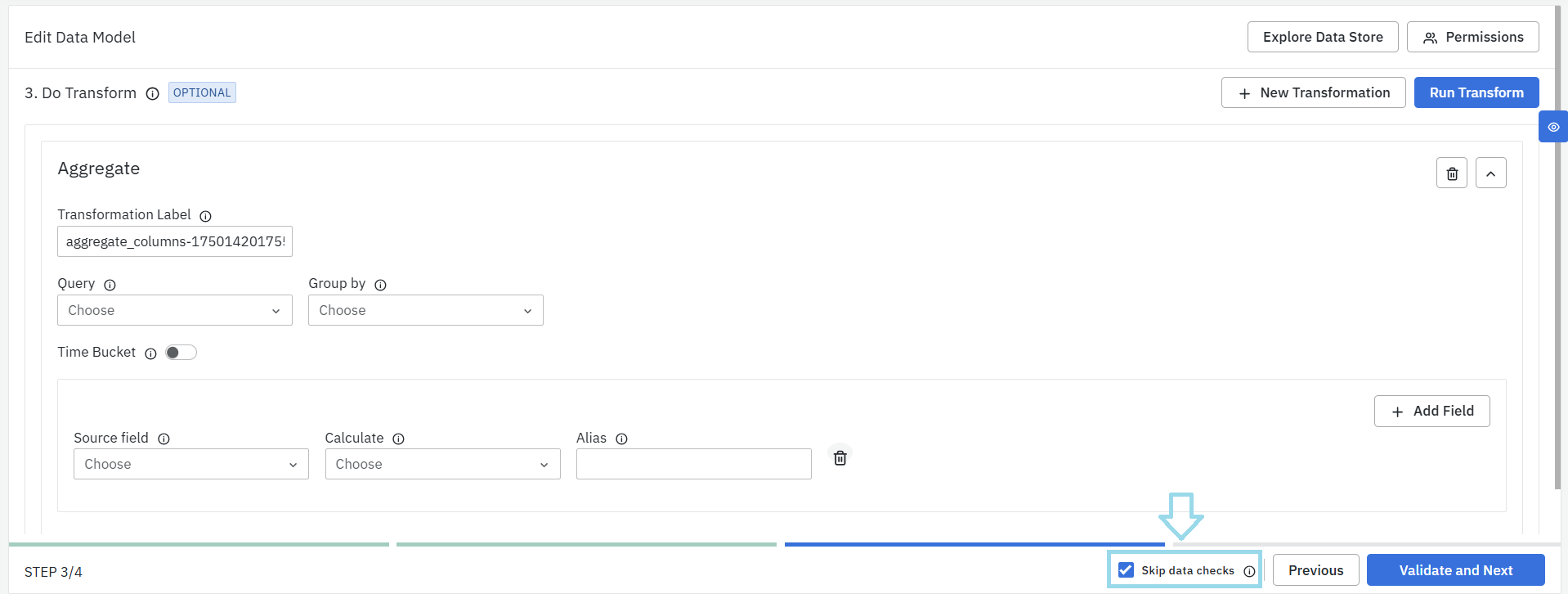This screenshot has height=594, width=1568.
Task: Collapse the Aggregate panel with chevron
Action: [x=1490, y=173]
